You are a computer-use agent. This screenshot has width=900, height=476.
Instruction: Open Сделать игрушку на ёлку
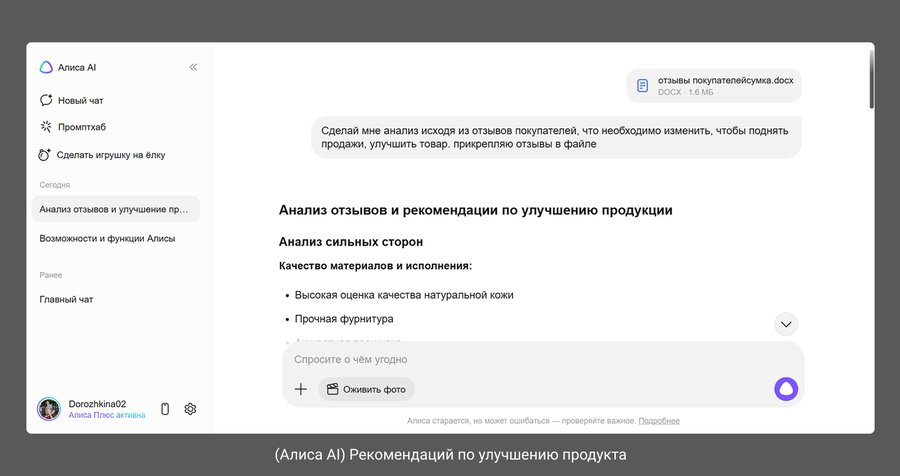pyautogui.click(x=102, y=155)
